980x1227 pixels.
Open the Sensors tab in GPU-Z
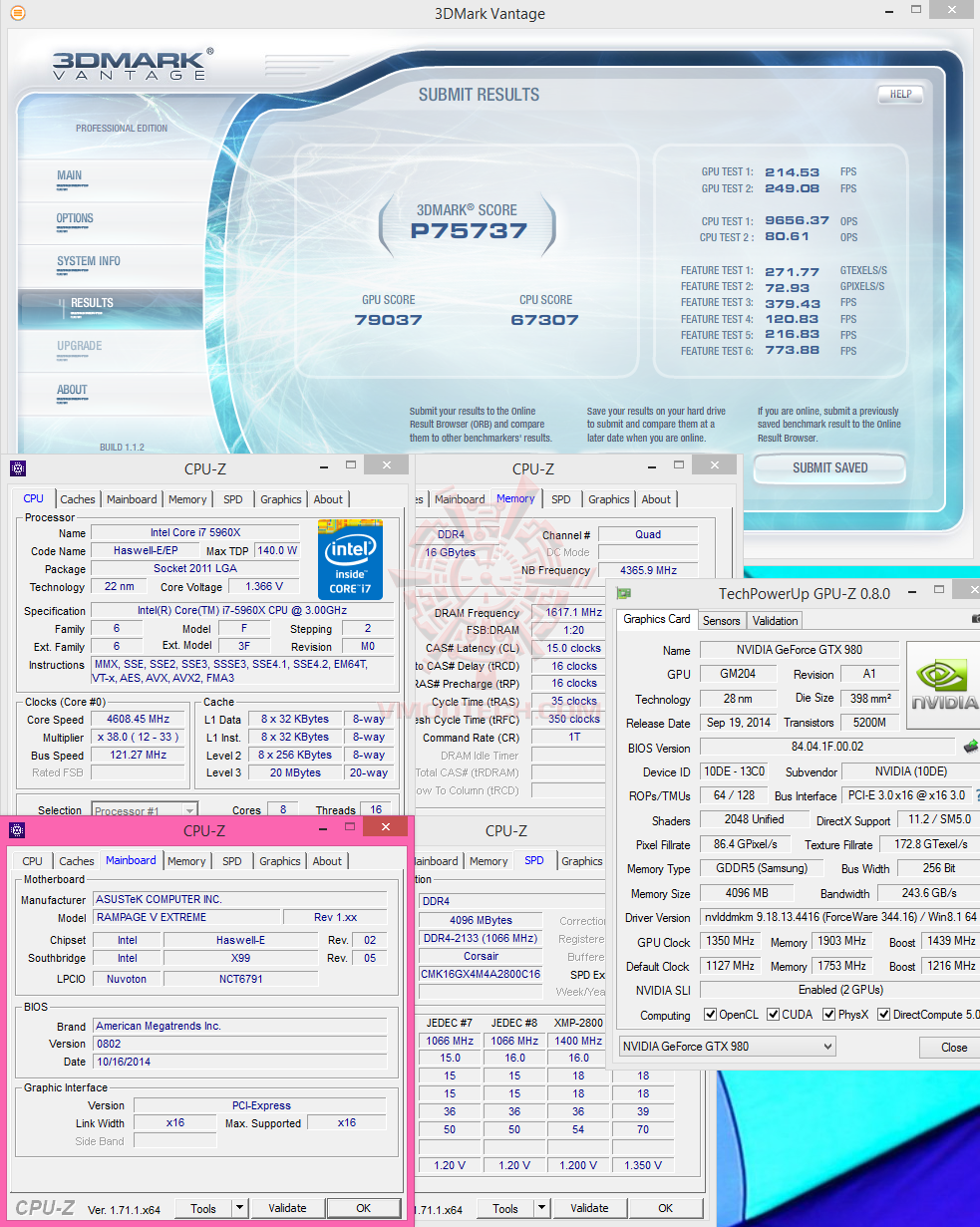[x=722, y=620]
